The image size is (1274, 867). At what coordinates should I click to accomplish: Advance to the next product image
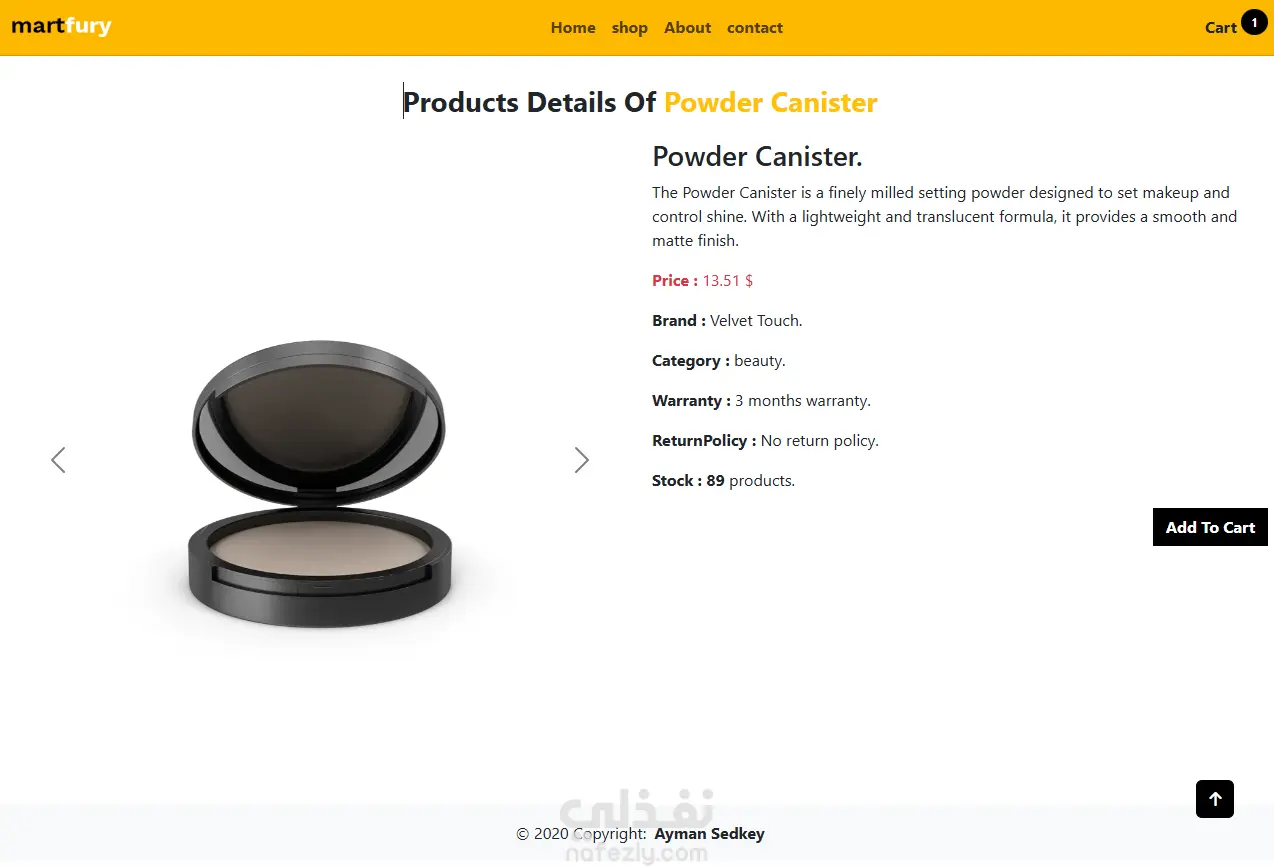582,460
